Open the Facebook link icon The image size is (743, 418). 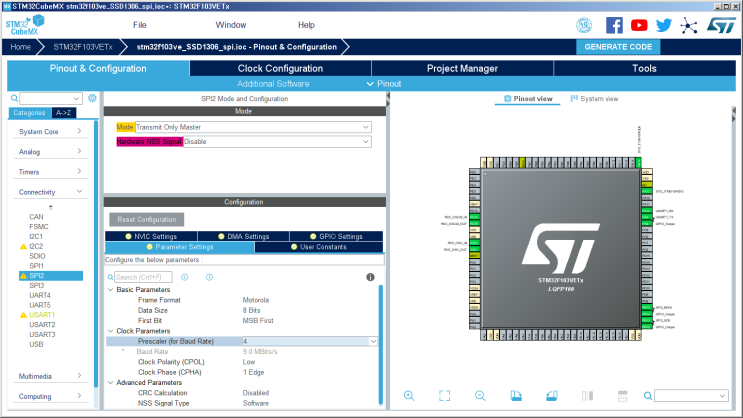[x=614, y=25]
